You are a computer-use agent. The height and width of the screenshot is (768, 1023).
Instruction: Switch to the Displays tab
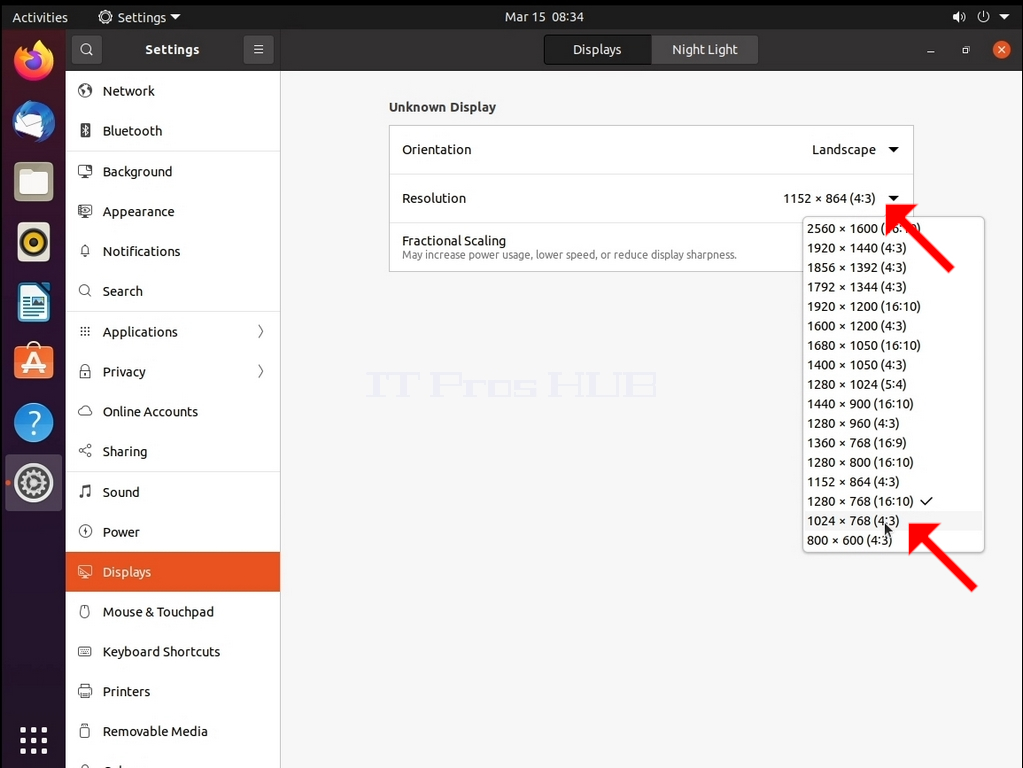point(597,50)
